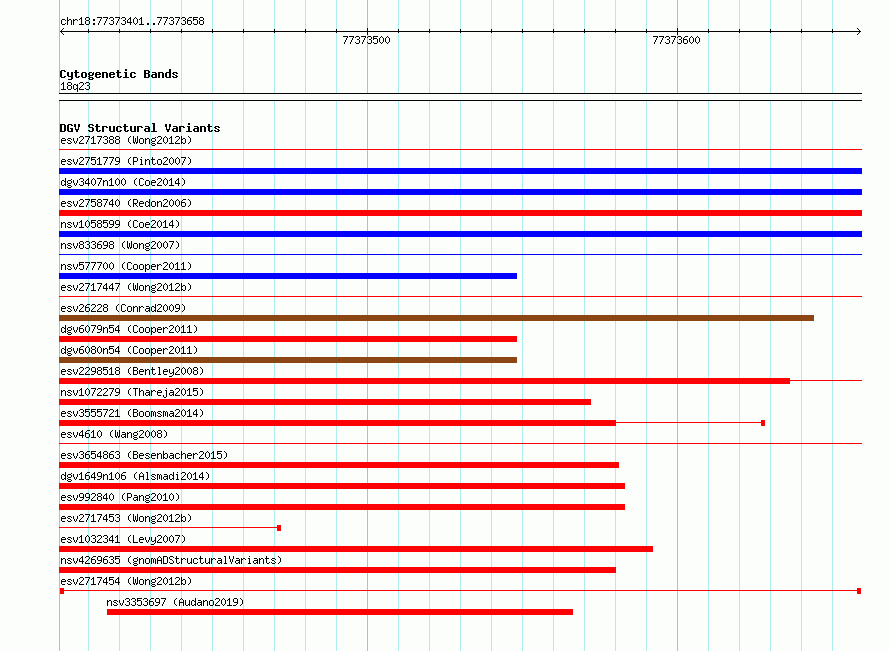Open variant esv4610 (Wang2008) label
890x651 pixels.
(114, 434)
